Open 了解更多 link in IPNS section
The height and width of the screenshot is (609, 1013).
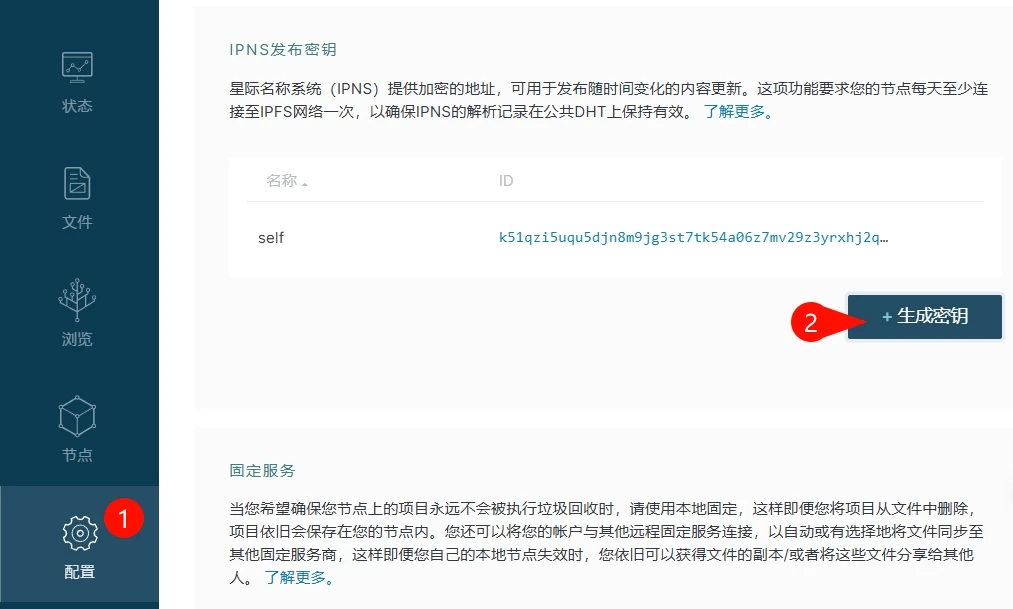click(738, 112)
